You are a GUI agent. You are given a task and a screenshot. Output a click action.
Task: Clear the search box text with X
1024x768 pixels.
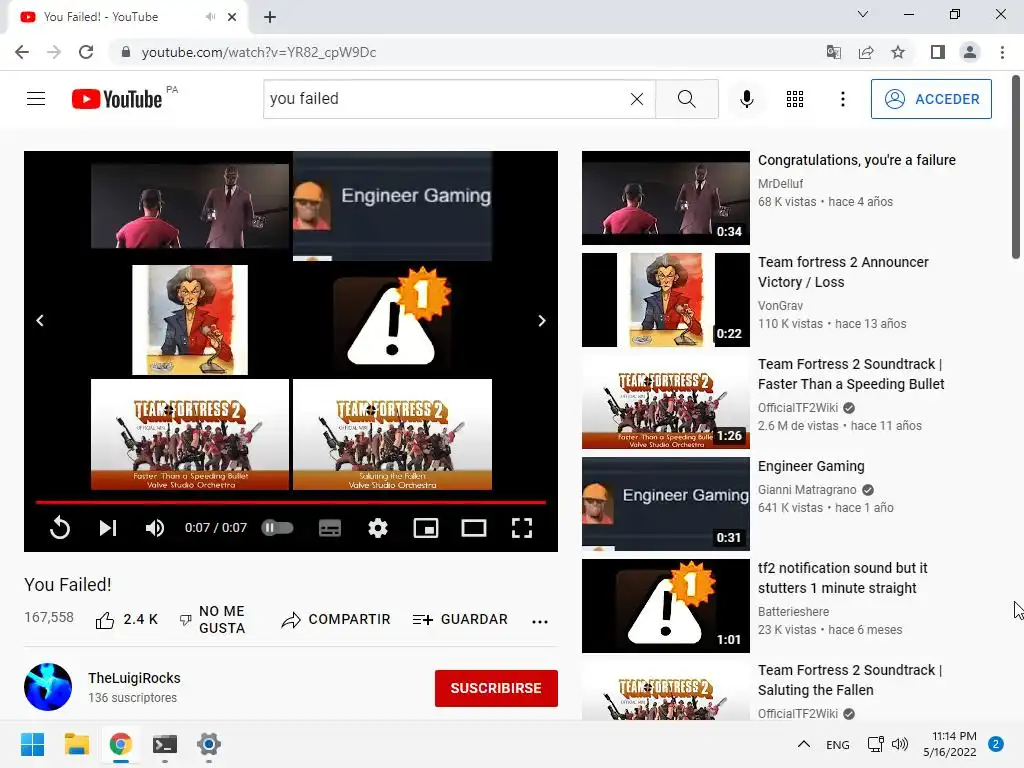pos(637,99)
